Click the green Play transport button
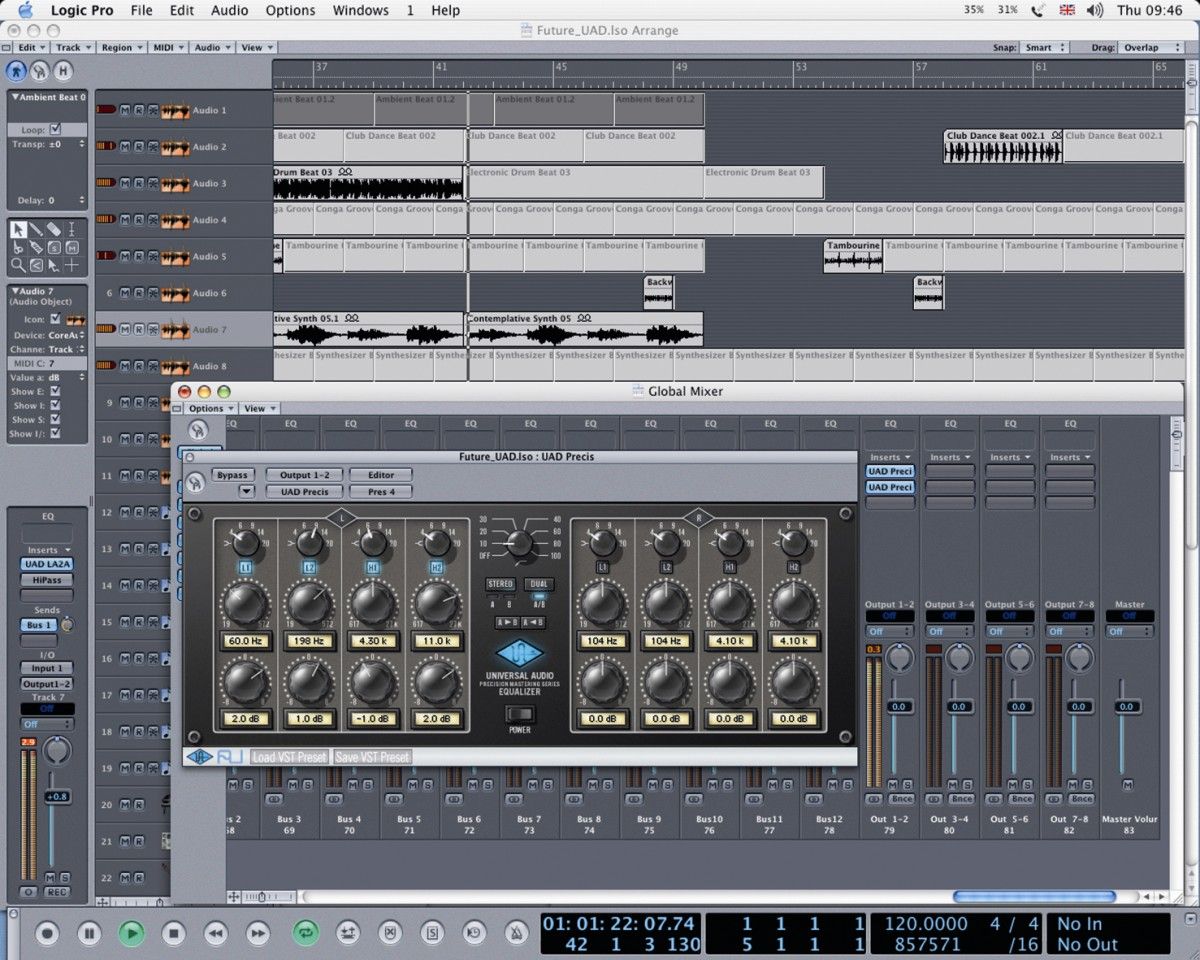 tap(131, 934)
